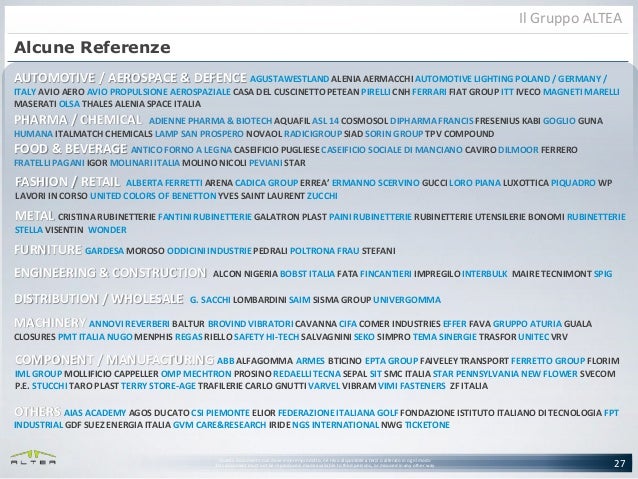Click the DISTRIBUTION / WHOLESALE heading
This screenshot has height=479, width=638.
[x=99, y=299]
